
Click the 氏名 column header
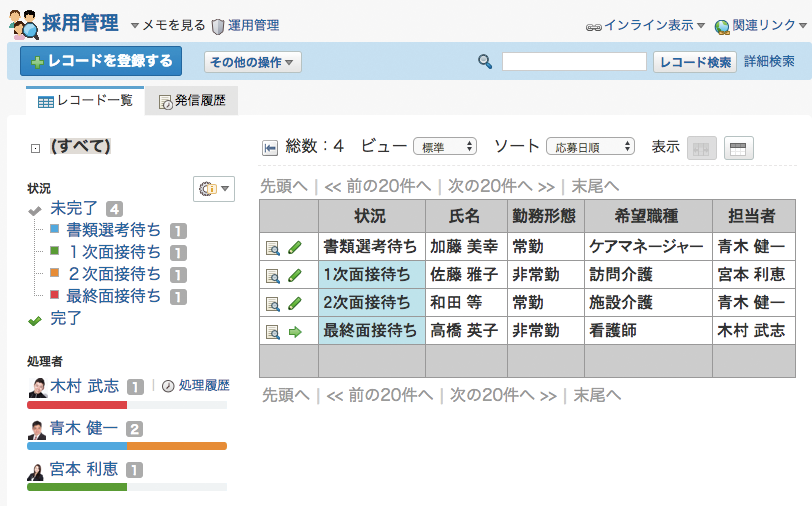coord(466,216)
